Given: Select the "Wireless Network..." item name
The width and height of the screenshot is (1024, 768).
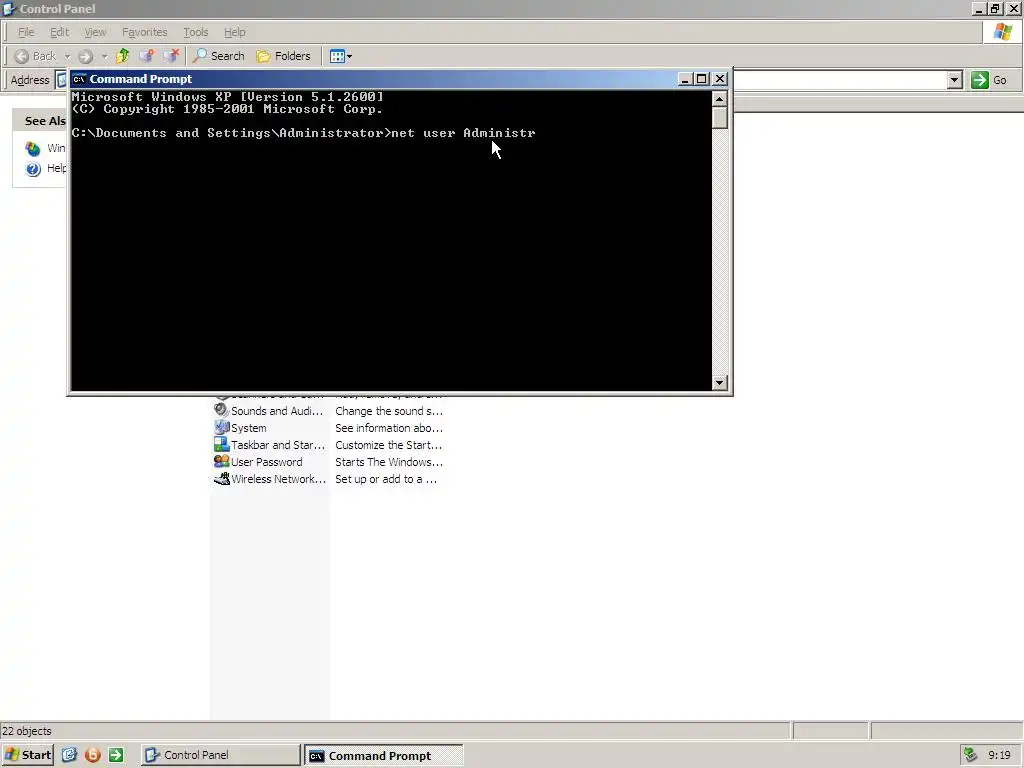Looking at the screenshot, I should pos(278,479).
